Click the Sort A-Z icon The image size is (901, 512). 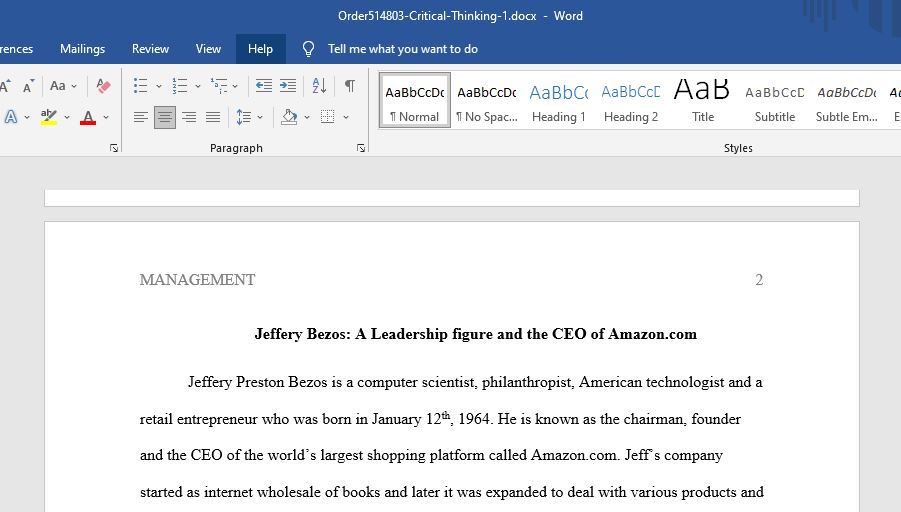[319, 86]
